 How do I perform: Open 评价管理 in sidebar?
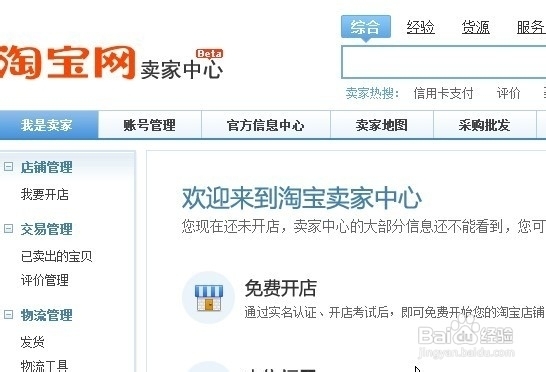pos(45,280)
